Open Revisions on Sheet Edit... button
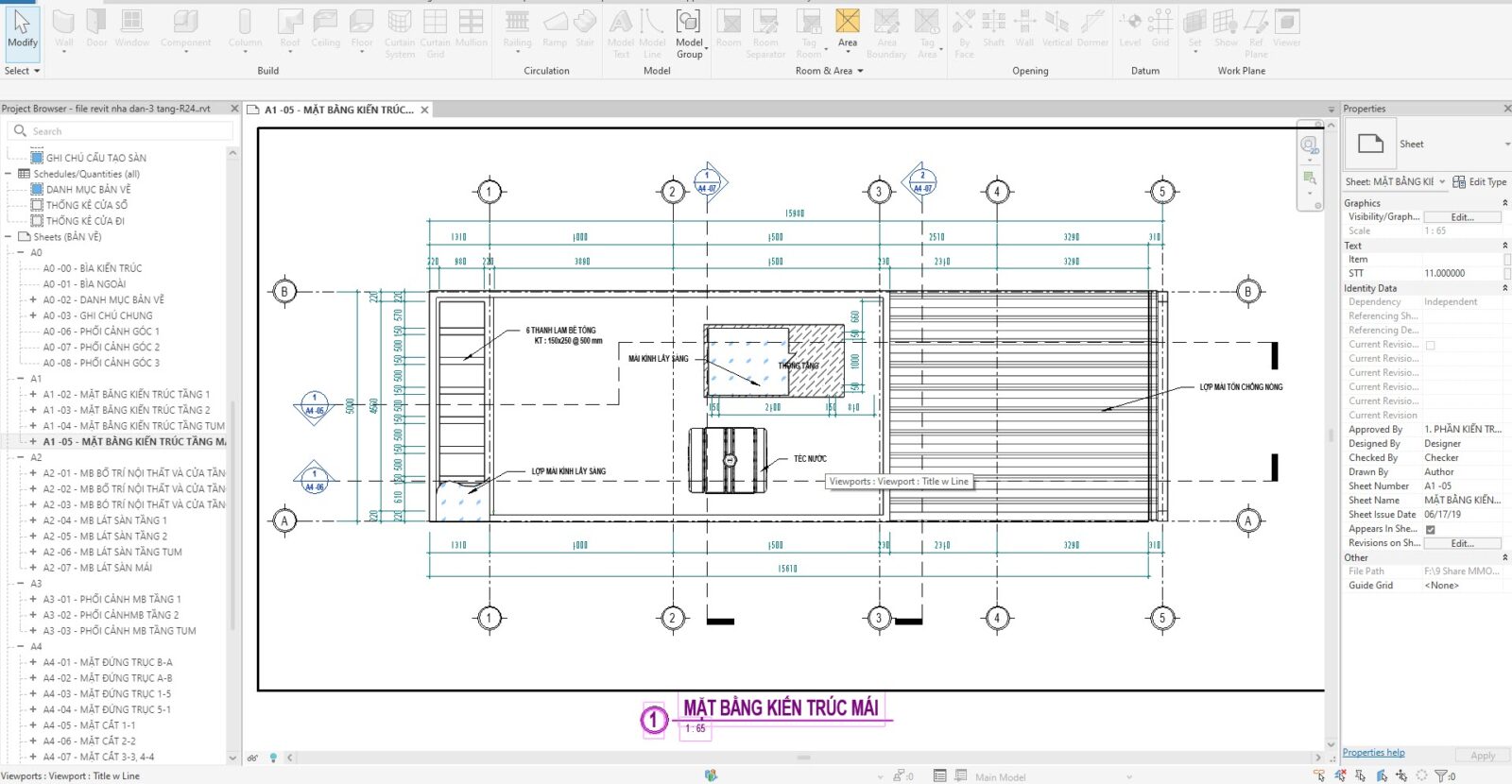This screenshot has height=784, width=1512. click(1462, 543)
